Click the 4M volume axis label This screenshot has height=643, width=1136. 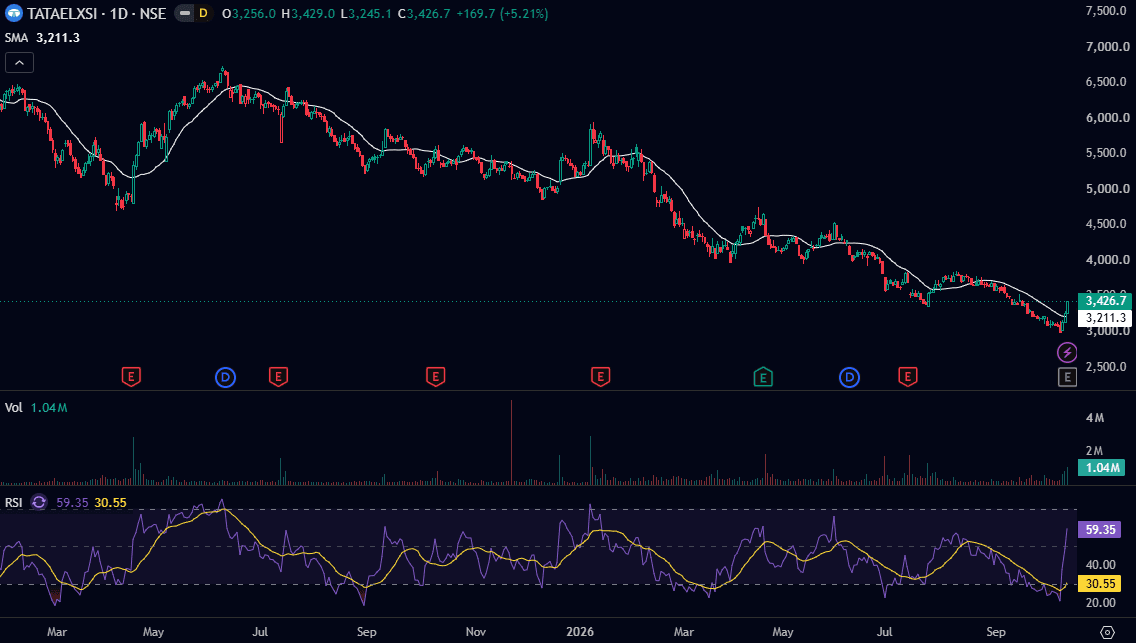click(x=1095, y=418)
